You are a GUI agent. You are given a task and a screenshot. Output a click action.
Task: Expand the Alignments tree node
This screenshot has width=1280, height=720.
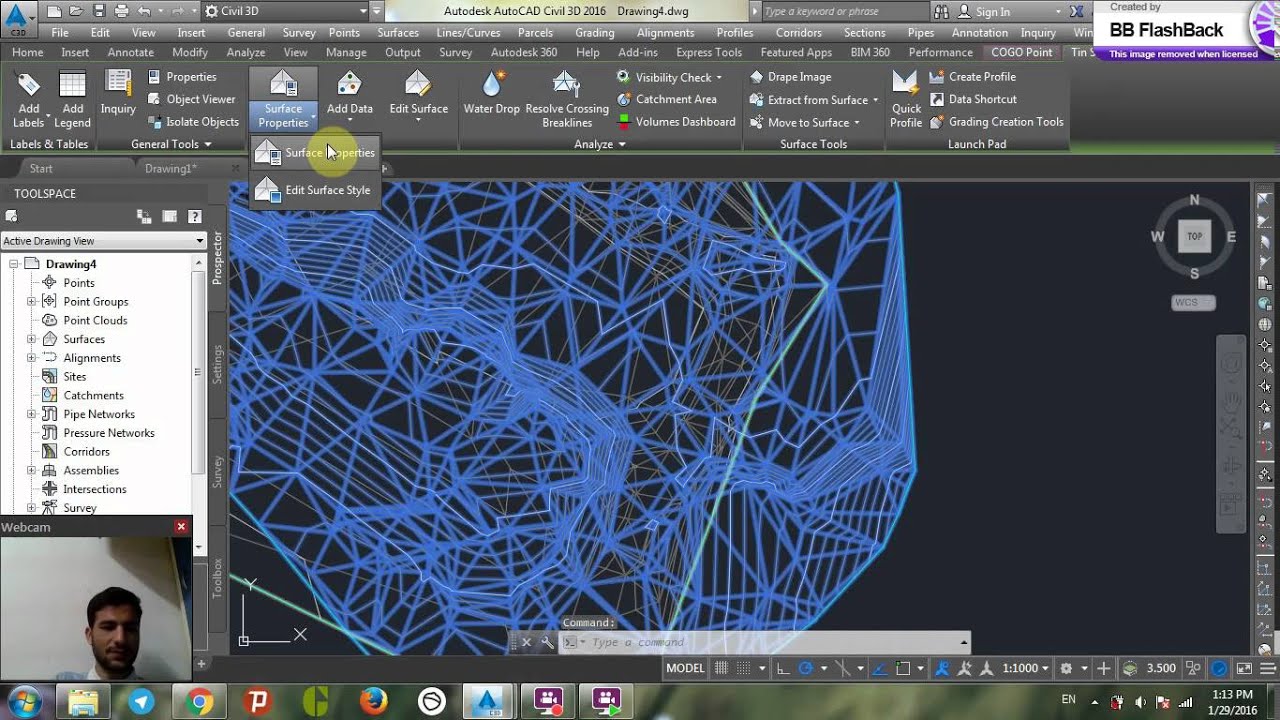tap(31, 358)
